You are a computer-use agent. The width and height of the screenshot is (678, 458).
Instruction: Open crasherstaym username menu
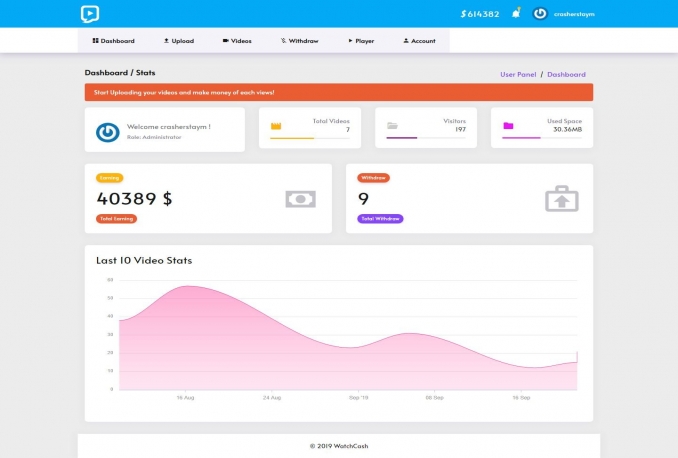pos(574,14)
